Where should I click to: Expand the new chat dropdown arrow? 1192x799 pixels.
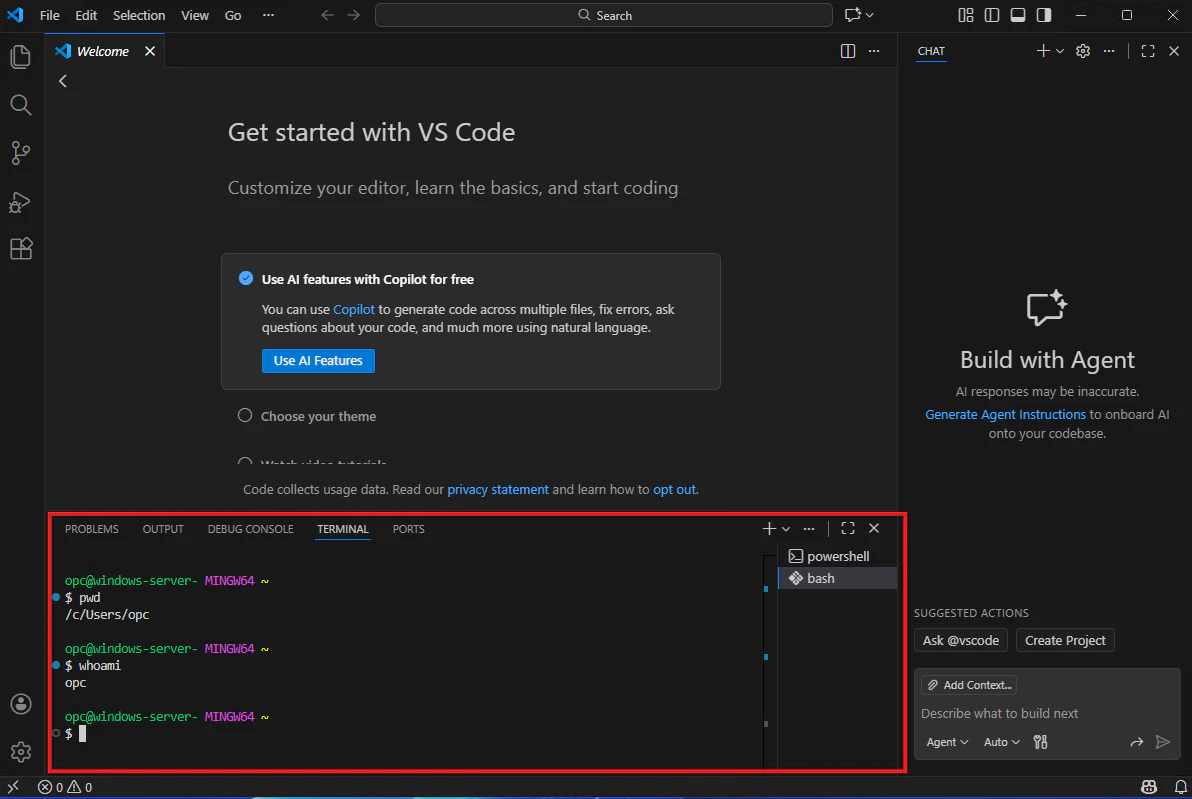[x=1060, y=51]
